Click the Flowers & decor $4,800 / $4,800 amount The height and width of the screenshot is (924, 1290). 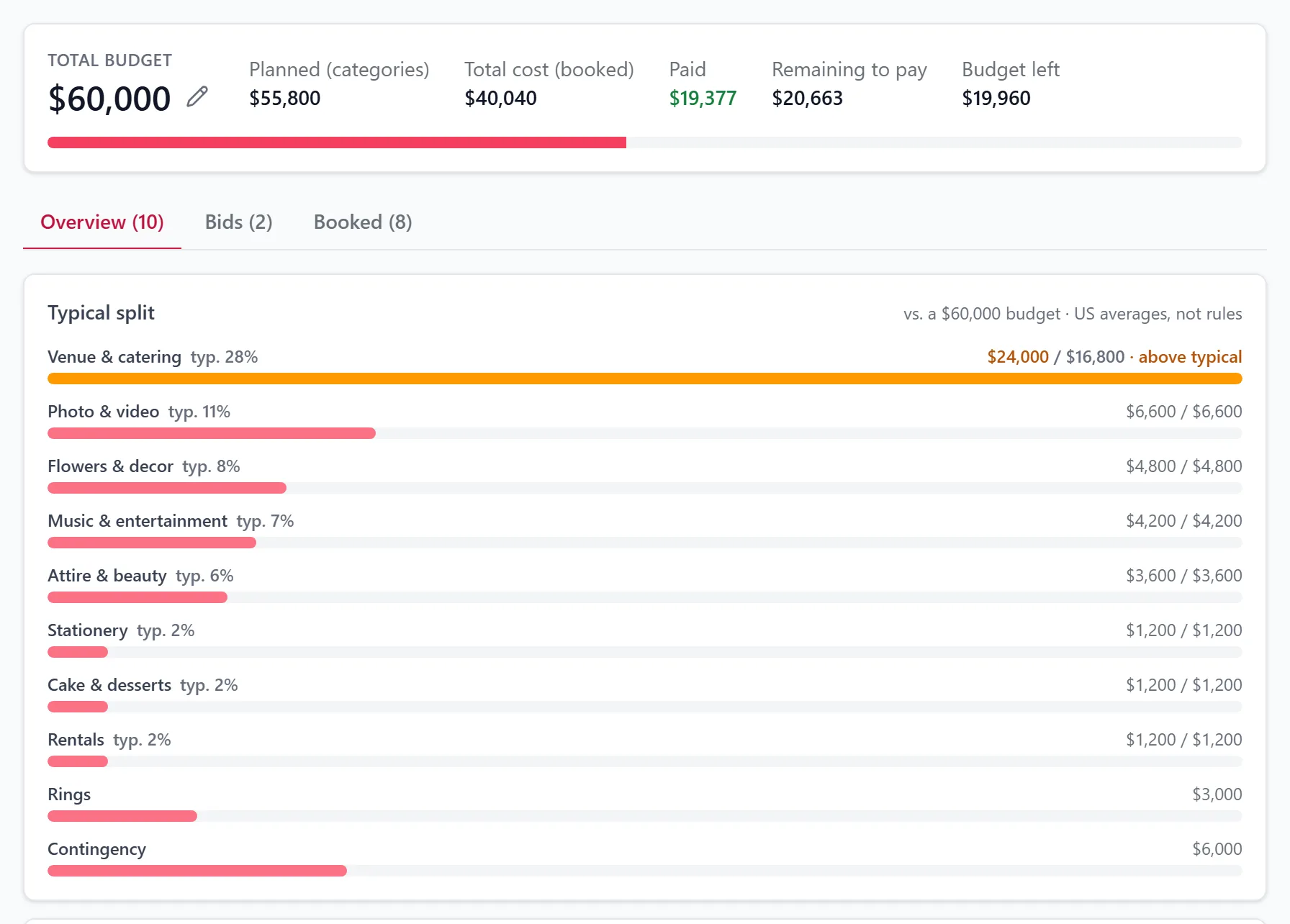coord(1184,466)
